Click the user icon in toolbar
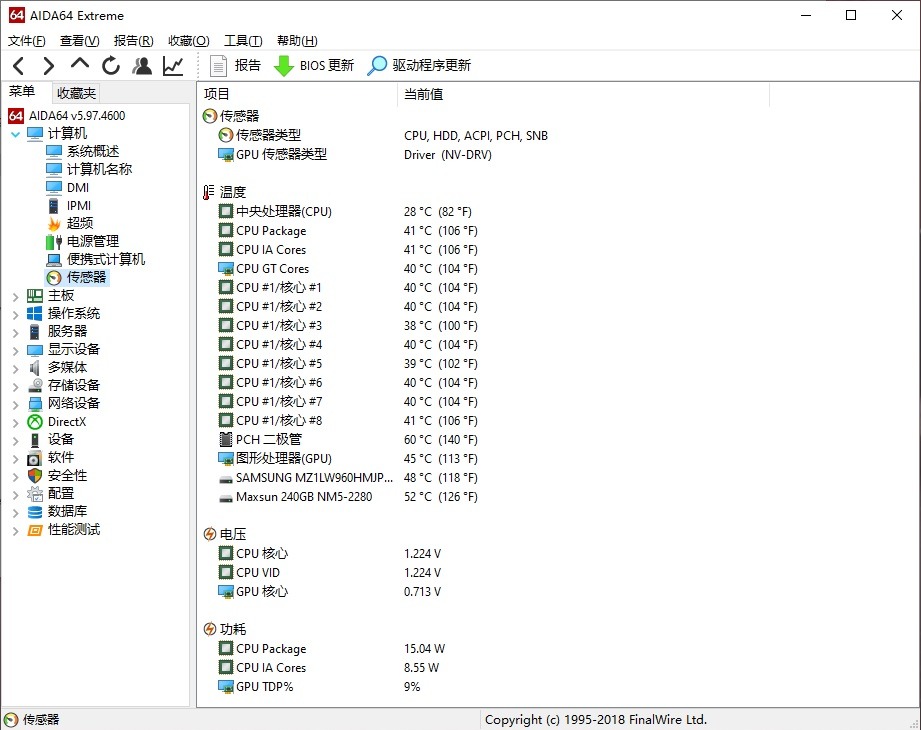 click(x=142, y=66)
